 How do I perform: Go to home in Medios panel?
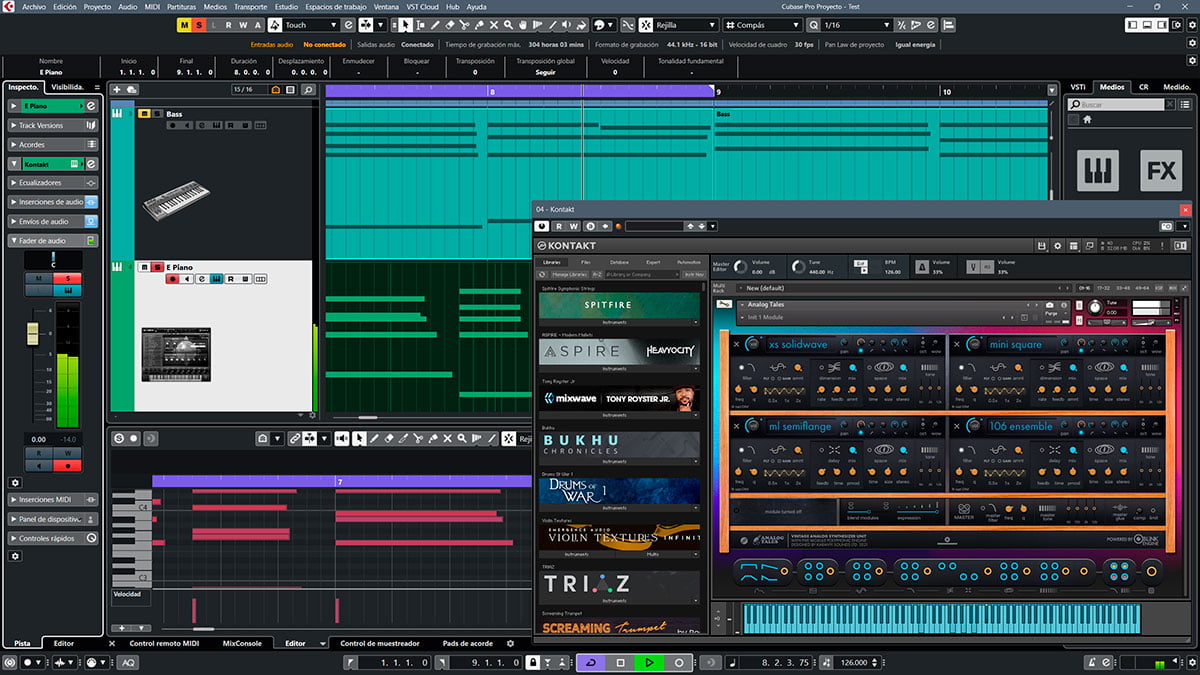1087,119
